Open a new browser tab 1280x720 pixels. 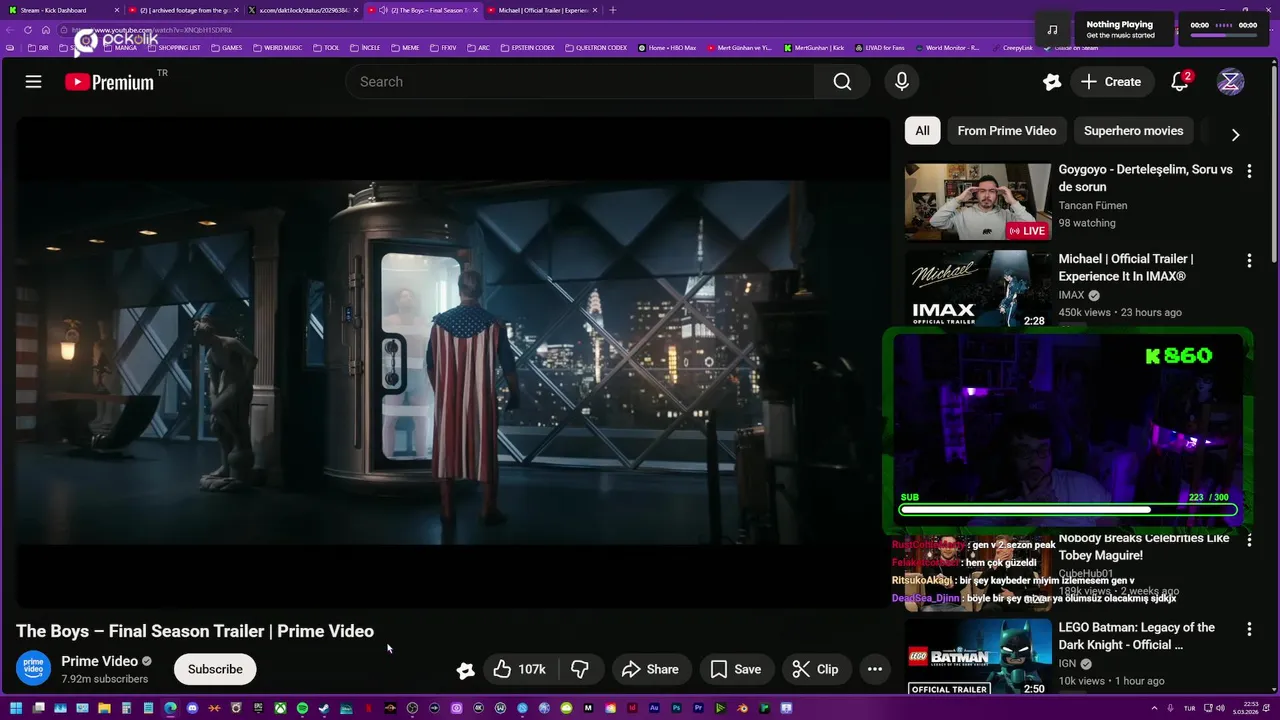613,10
